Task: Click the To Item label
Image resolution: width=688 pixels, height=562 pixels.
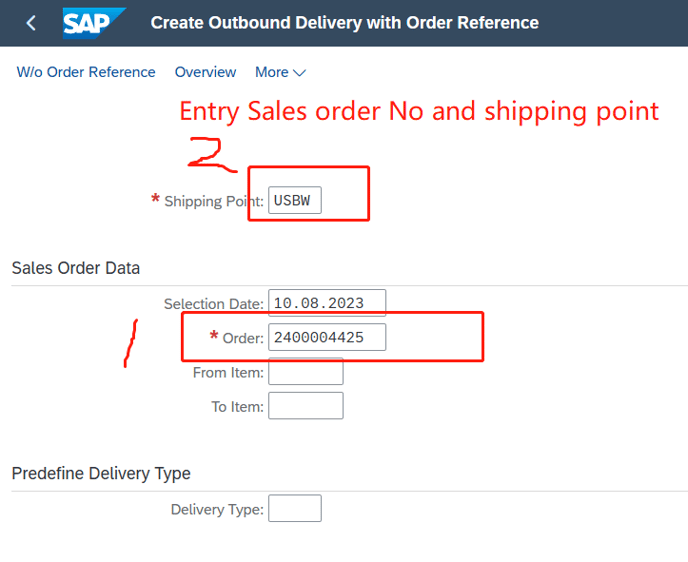Action: point(237,407)
